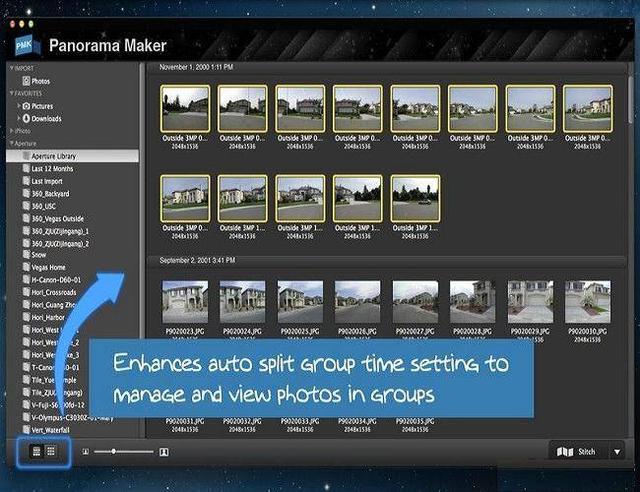The width and height of the screenshot is (640, 492).
Task: Click the album icon beside Vegas Home
Action: [26, 267]
